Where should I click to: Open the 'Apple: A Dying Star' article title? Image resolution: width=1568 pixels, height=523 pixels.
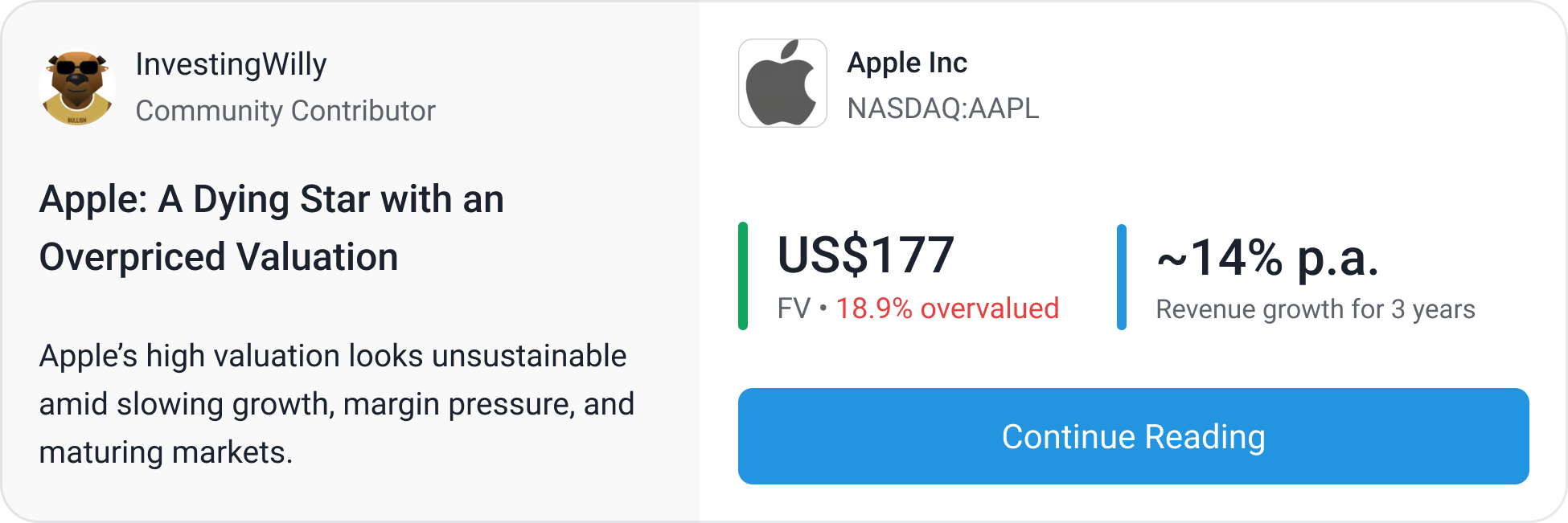272,228
